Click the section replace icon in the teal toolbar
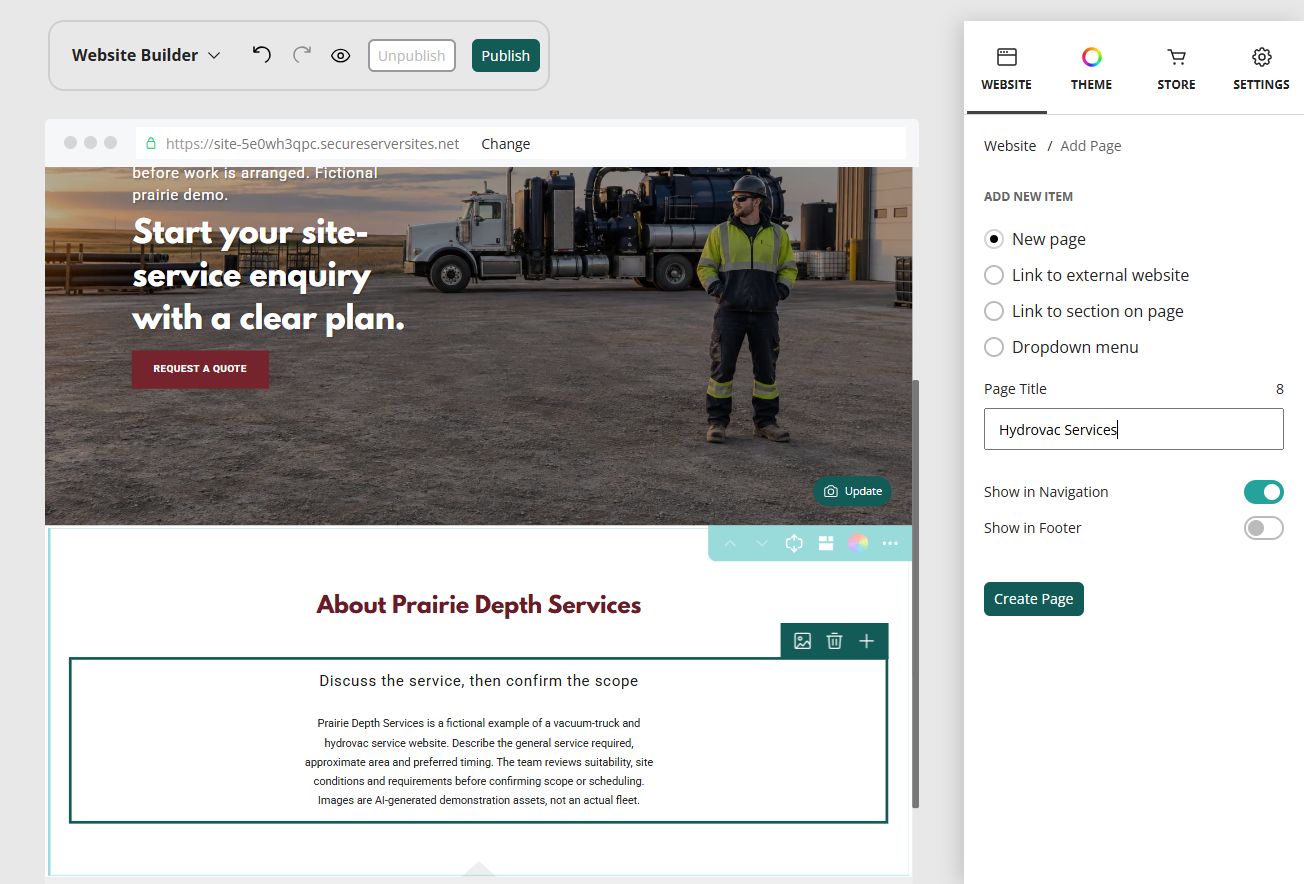1304x884 pixels. 794,543
